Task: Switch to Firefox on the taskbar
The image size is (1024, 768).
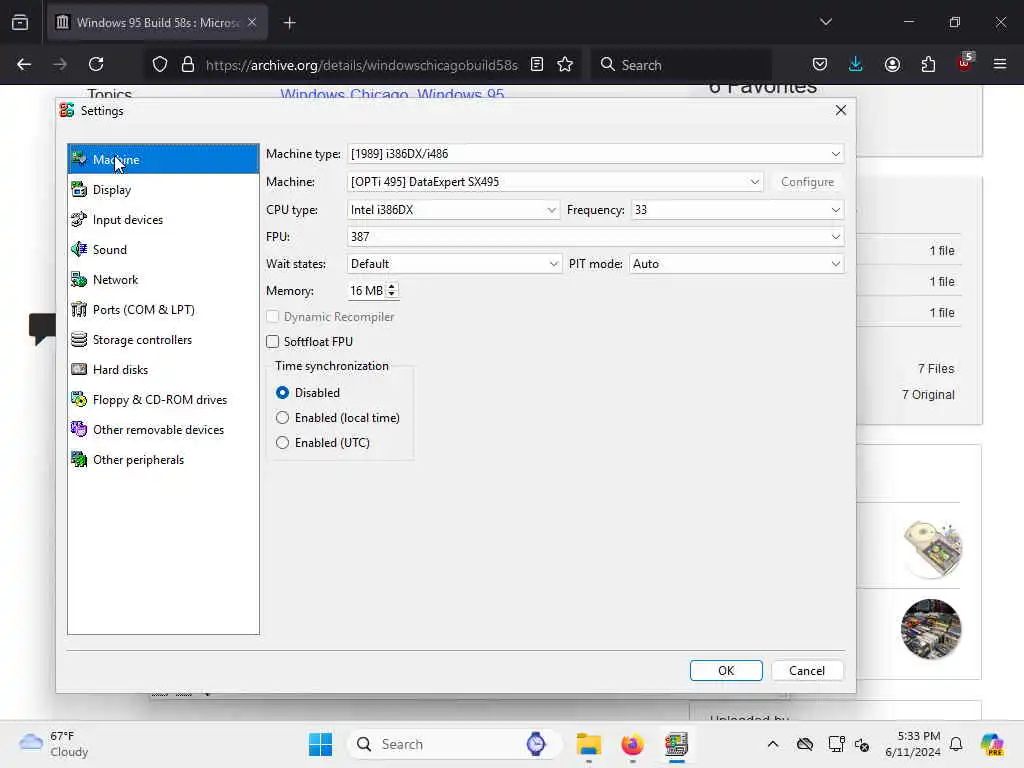Action: coord(632,744)
